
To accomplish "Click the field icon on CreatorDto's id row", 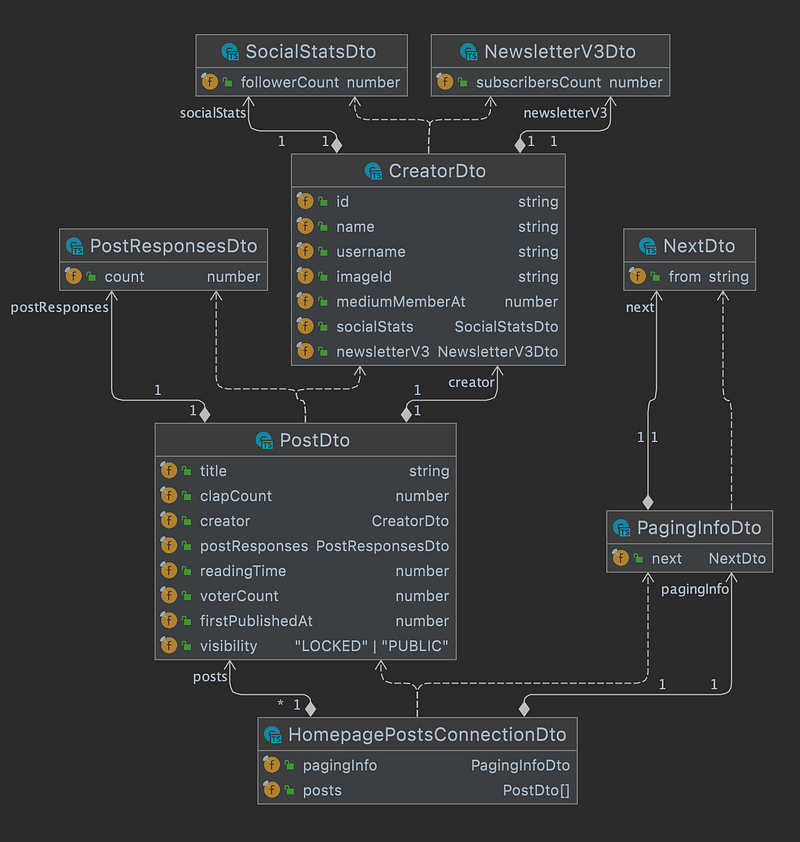I will tap(305, 201).
